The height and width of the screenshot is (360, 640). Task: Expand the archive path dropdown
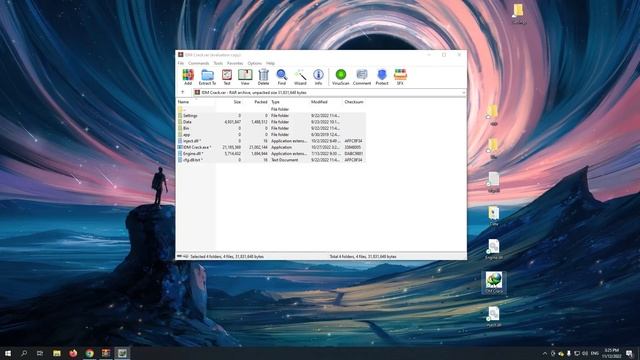[x=463, y=93]
